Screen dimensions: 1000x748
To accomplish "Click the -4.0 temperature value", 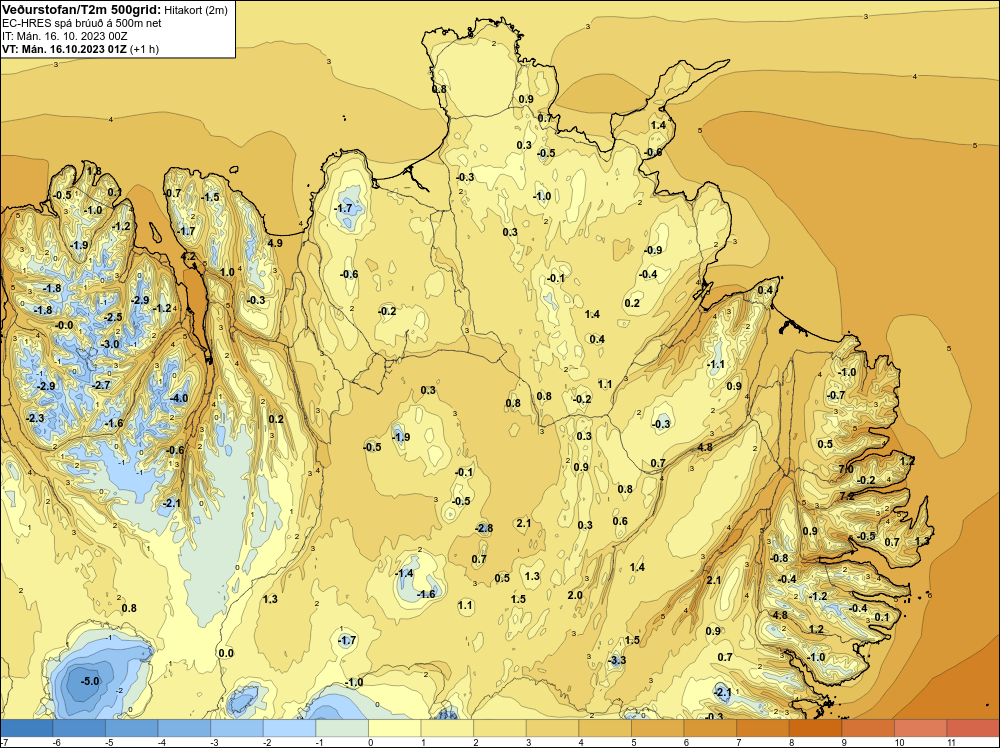I will point(179,398).
